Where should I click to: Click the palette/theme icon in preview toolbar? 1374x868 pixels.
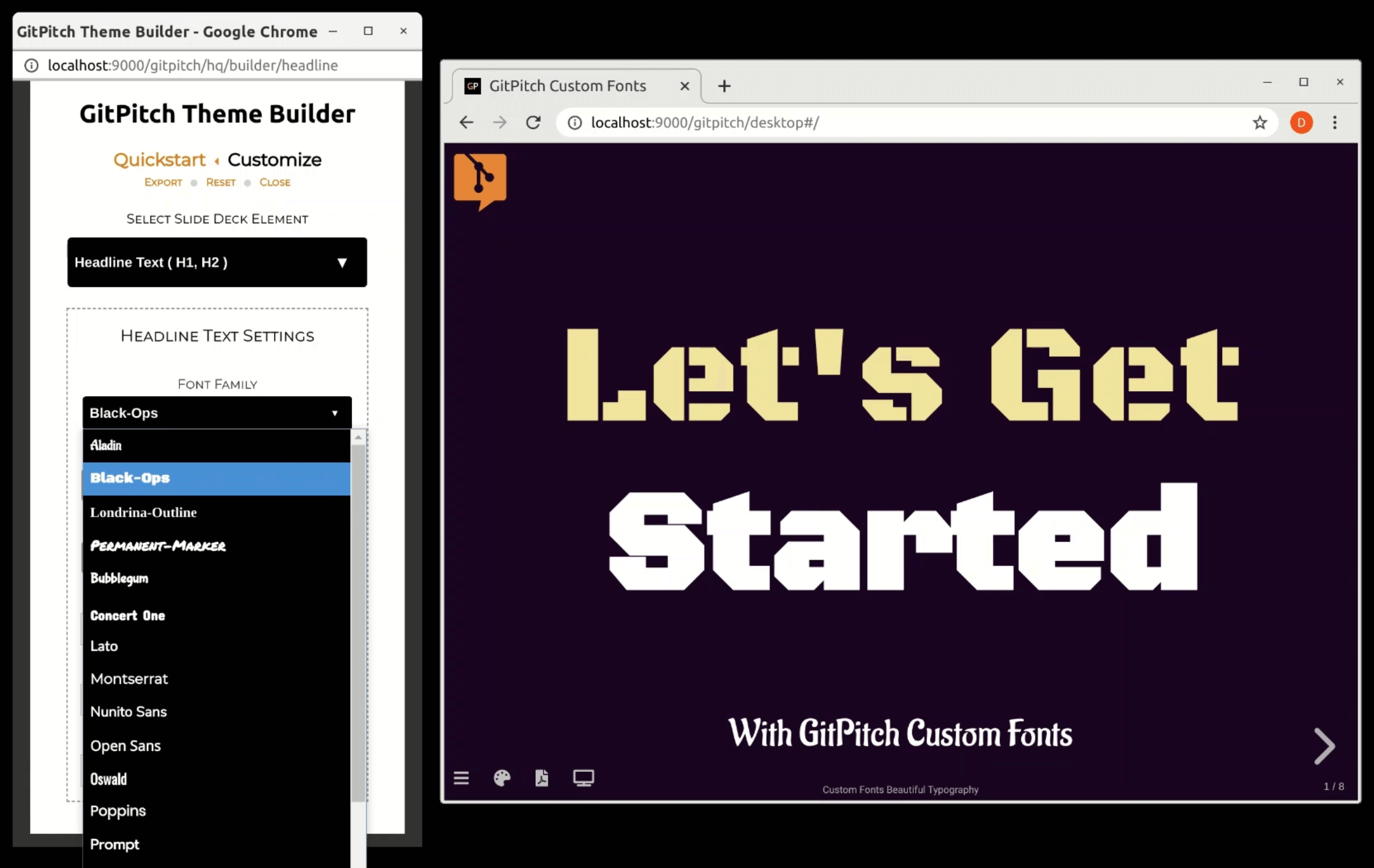click(502, 778)
